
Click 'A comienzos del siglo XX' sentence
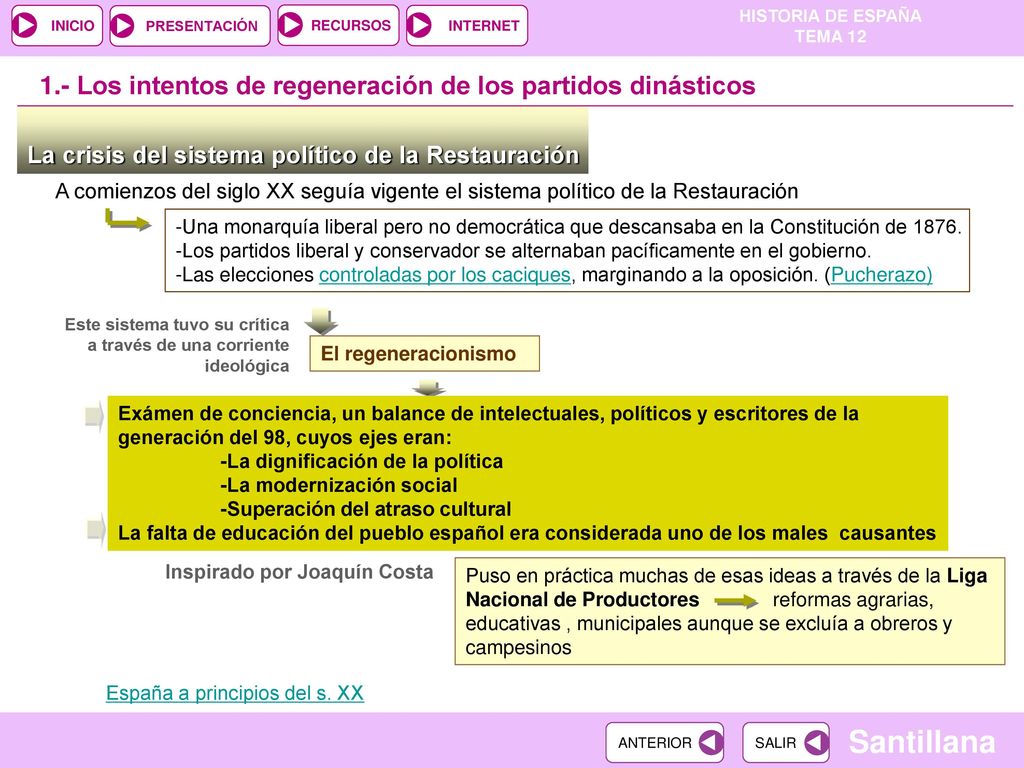click(426, 191)
